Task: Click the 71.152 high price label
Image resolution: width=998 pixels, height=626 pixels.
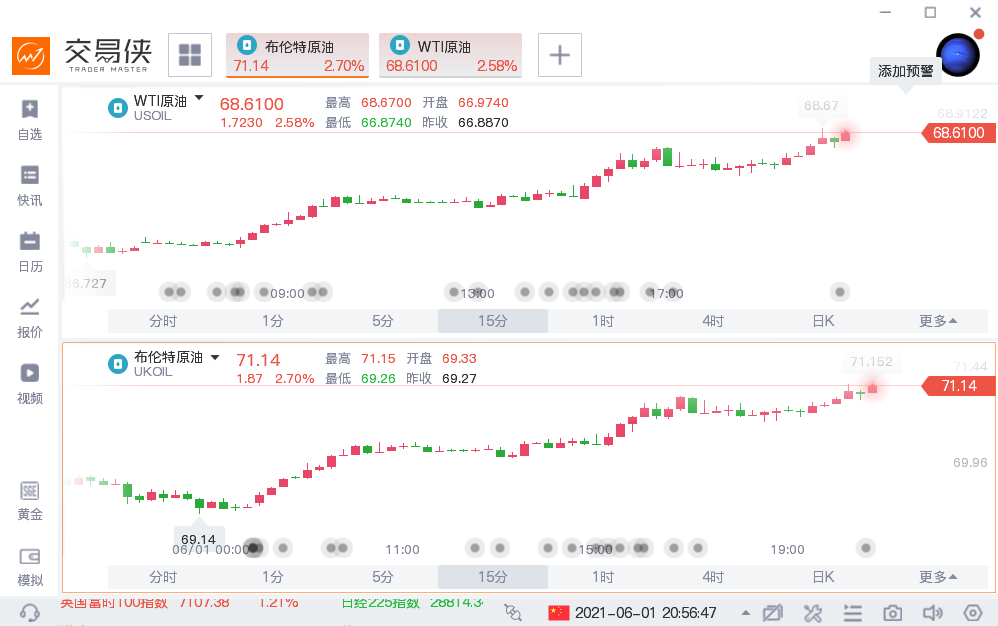Action: click(871, 361)
